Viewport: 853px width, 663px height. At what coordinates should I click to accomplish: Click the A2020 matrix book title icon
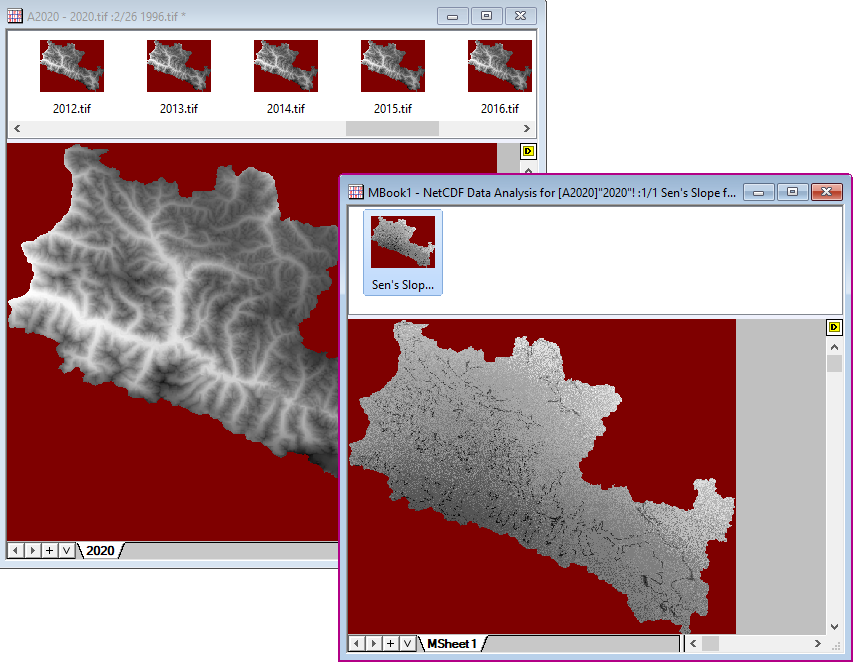coord(15,16)
